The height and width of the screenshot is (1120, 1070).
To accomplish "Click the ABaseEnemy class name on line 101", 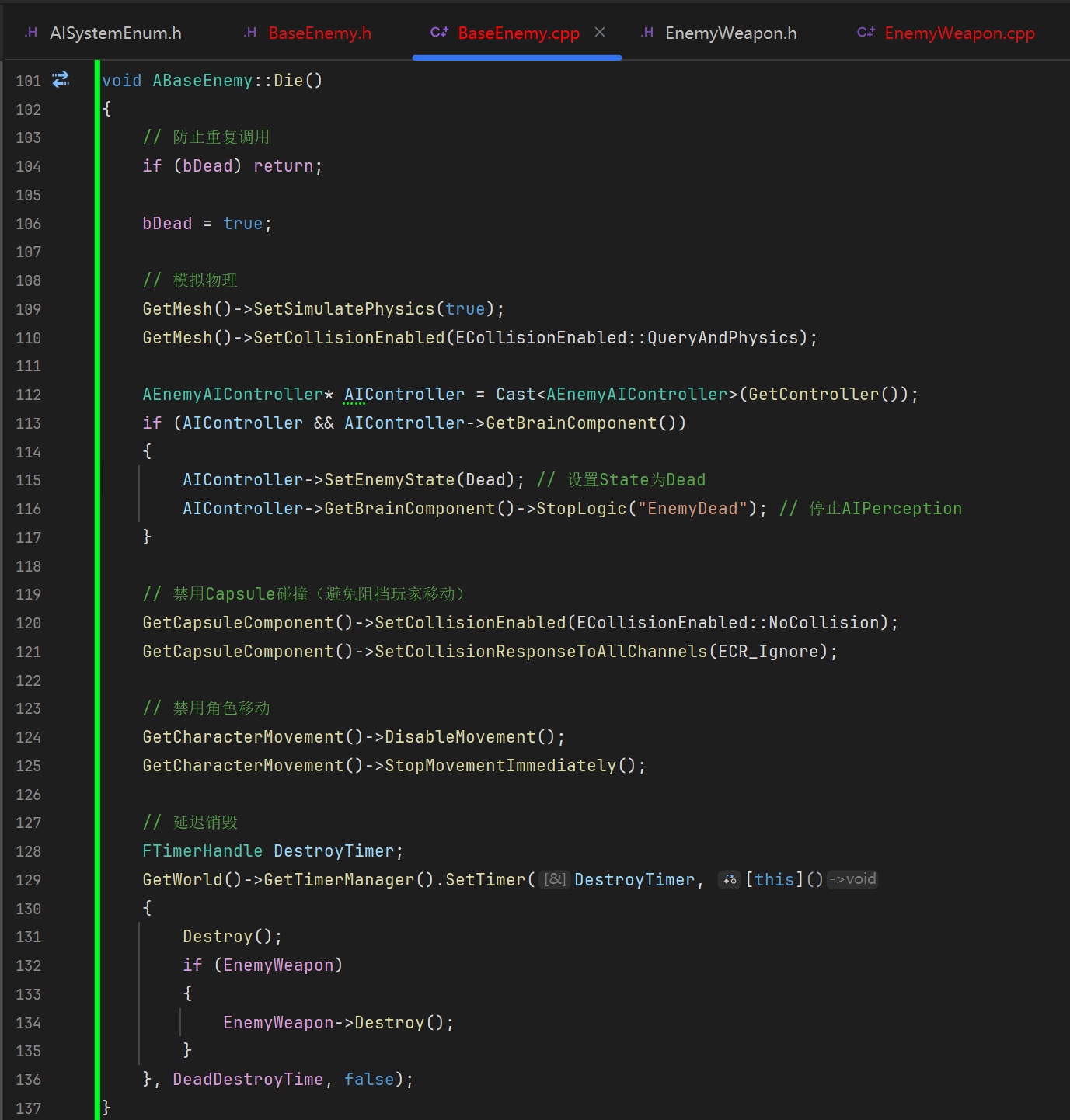I will 203,81.
